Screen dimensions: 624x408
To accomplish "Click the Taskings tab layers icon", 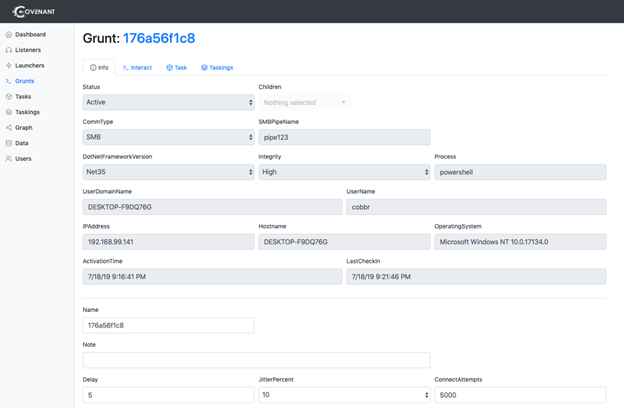I will (205, 68).
